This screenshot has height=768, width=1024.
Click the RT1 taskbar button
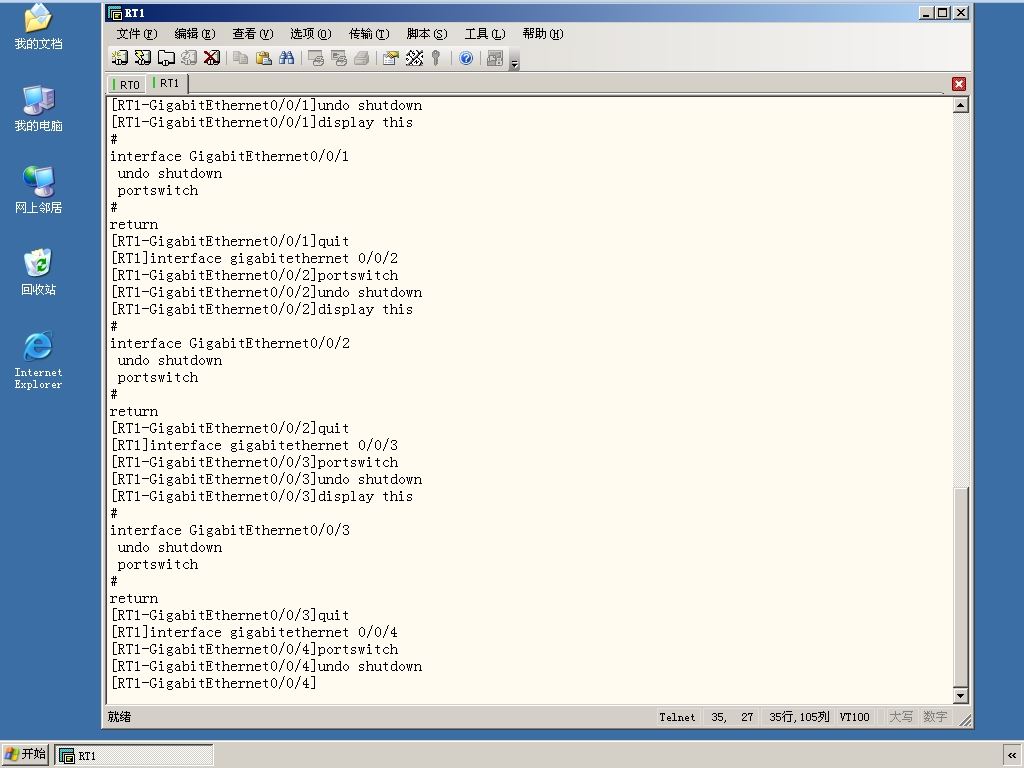135,756
